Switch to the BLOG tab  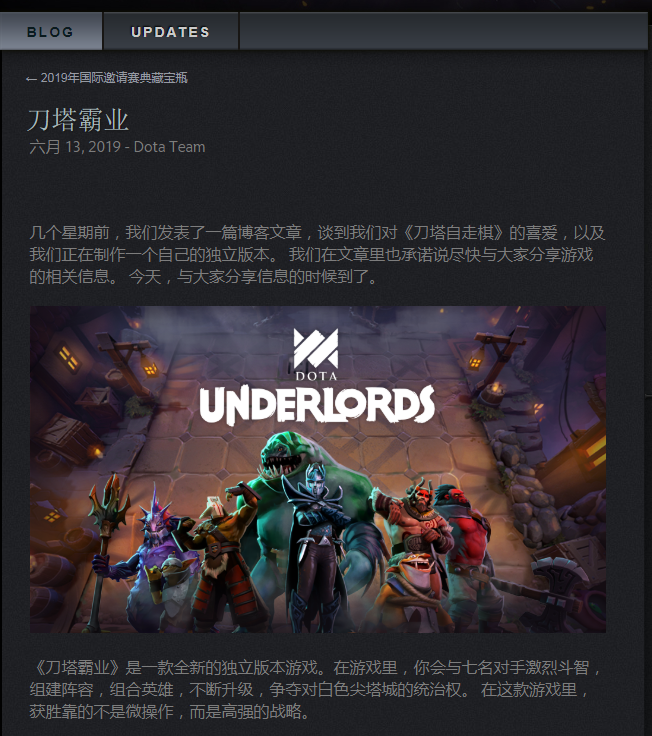pyautogui.click(x=51, y=31)
